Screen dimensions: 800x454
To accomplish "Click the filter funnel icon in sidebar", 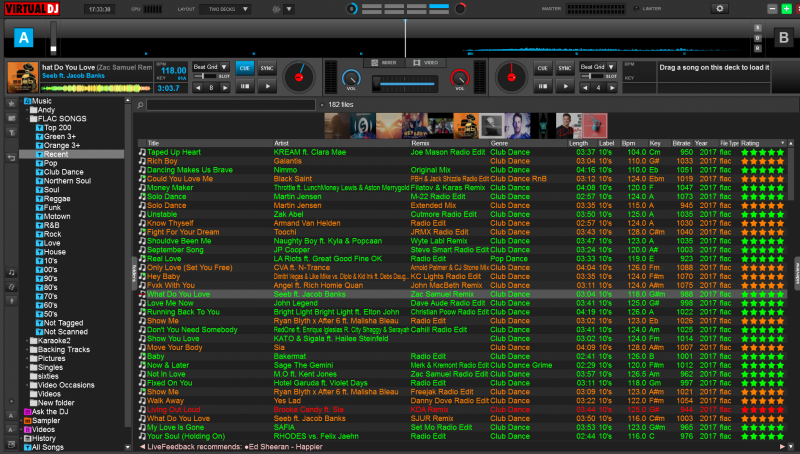I will click(x=11, y=133).
